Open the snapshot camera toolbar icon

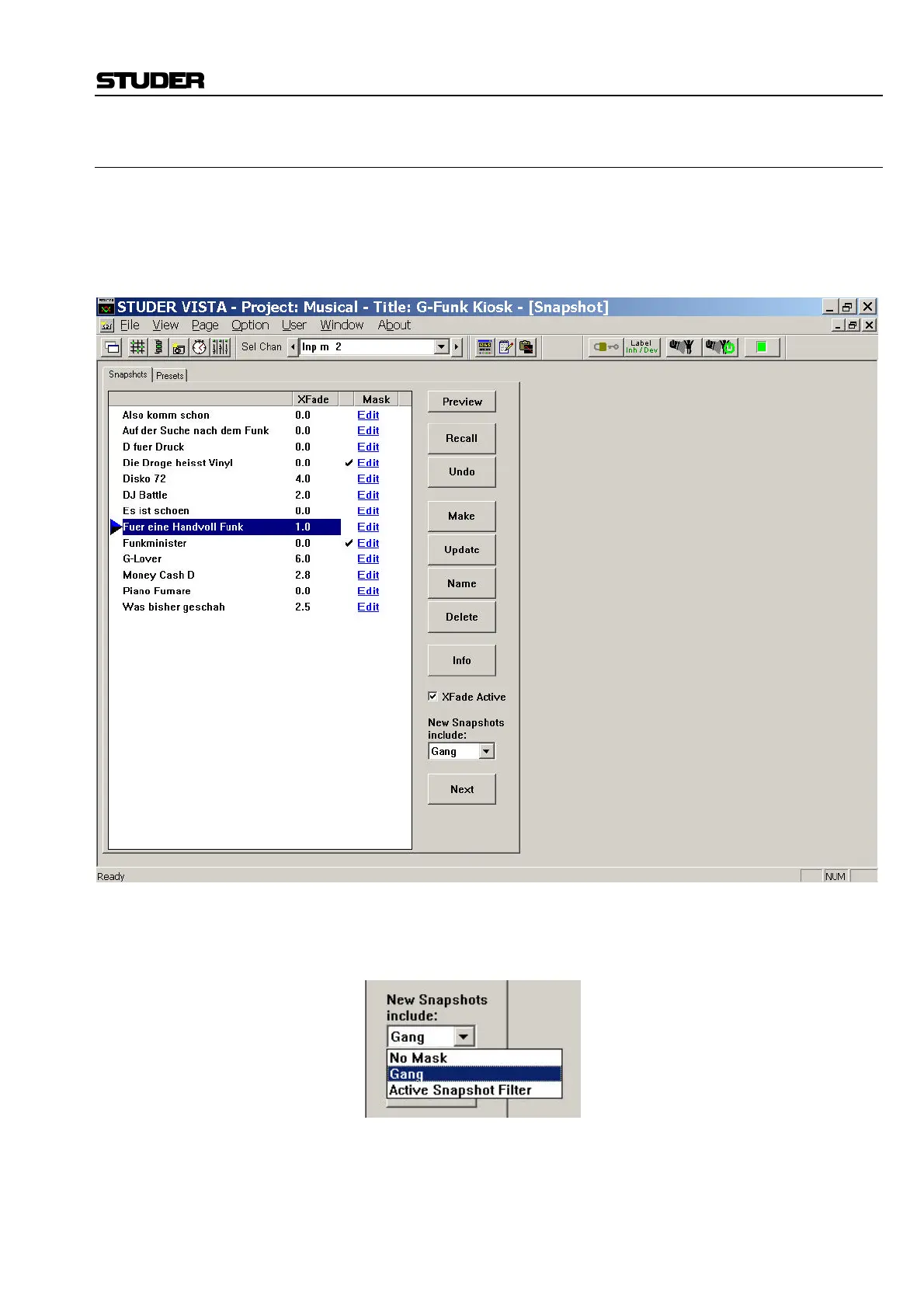pyautogui.click(x=179, y=347)
